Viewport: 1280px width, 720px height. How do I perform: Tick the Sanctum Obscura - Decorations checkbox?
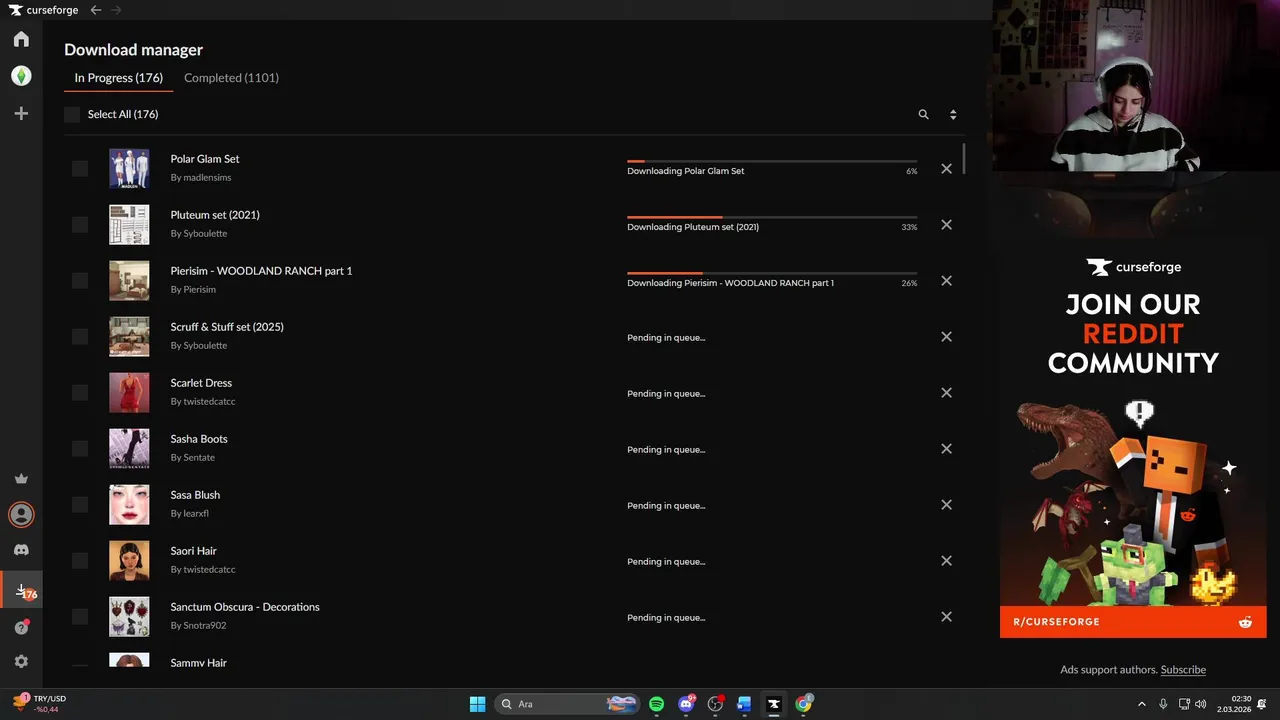pos(80,617)
